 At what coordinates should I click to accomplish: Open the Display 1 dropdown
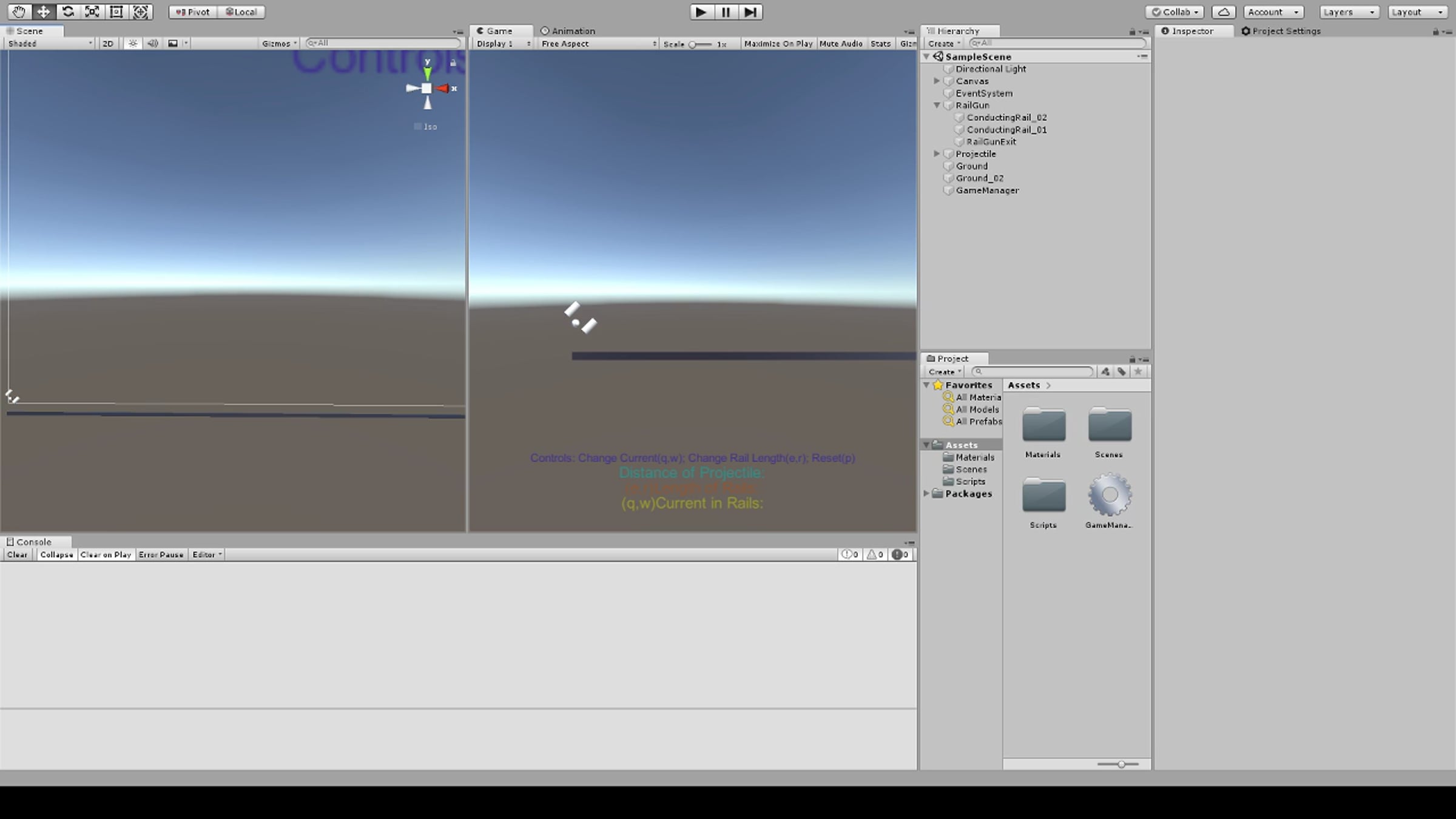pyautogui.click(x=504, y=44)
